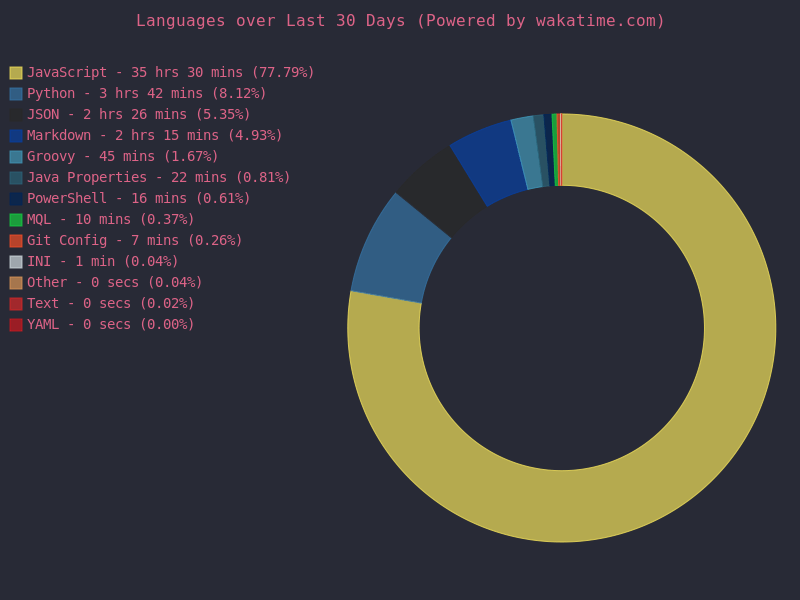Click the chart title mentioning wakatime.com
Viewport: 800px width, 600px height.
[400, 21]
